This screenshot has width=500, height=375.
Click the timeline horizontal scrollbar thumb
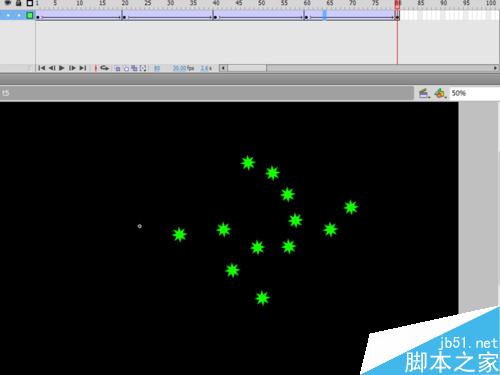pos(247,68)
